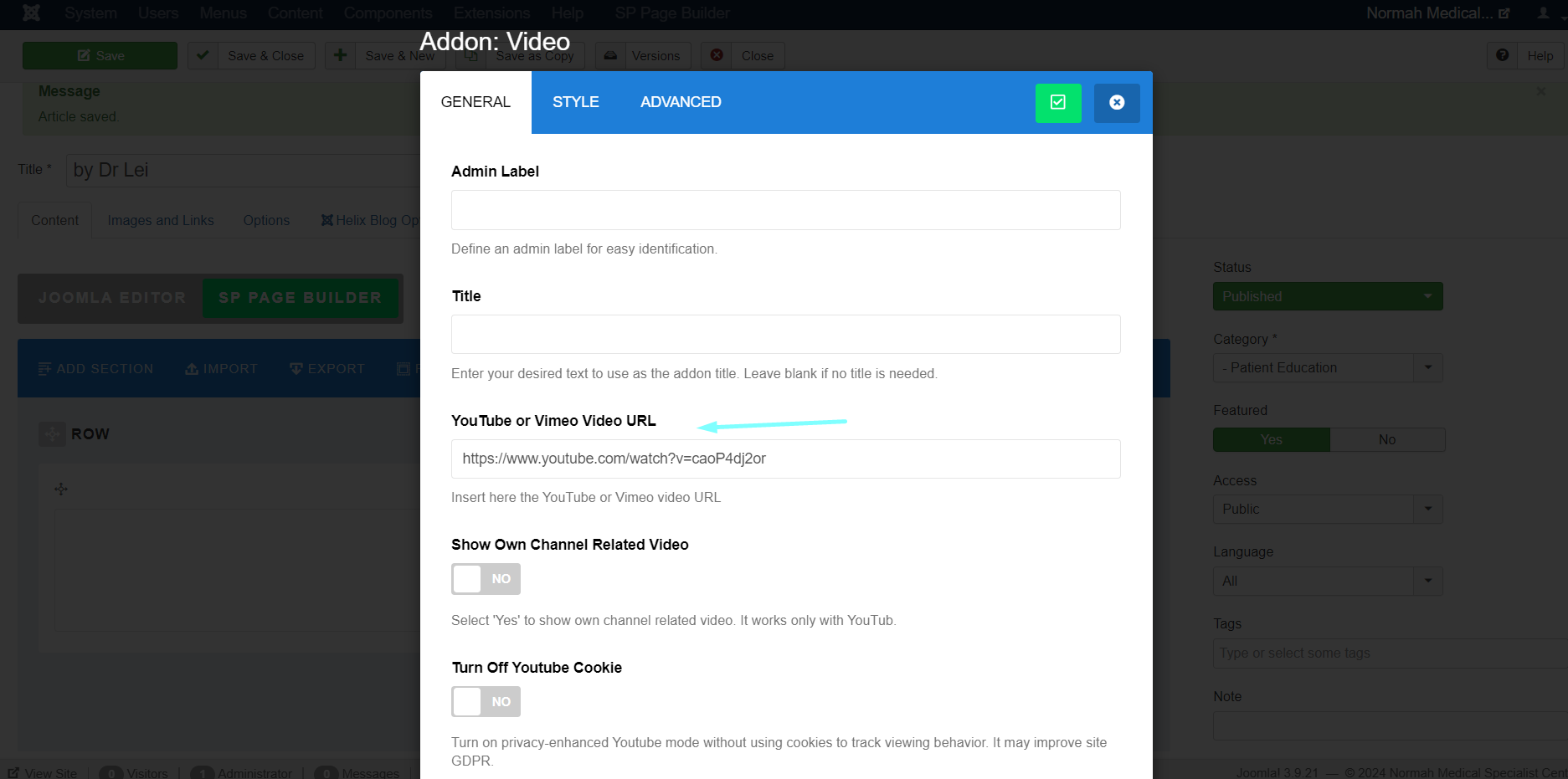Click the Normah Medical site link
The height and width of the screenshot is (779, 1568).
click(1437, 13)
